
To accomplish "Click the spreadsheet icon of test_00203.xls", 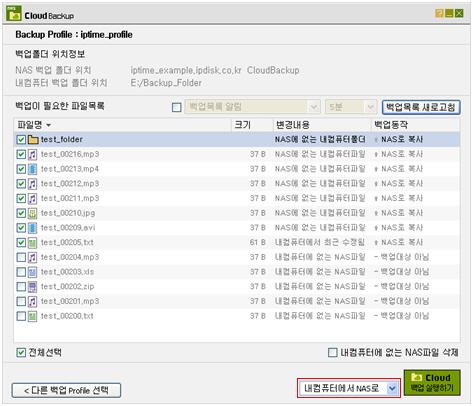I will pos(32,272).
